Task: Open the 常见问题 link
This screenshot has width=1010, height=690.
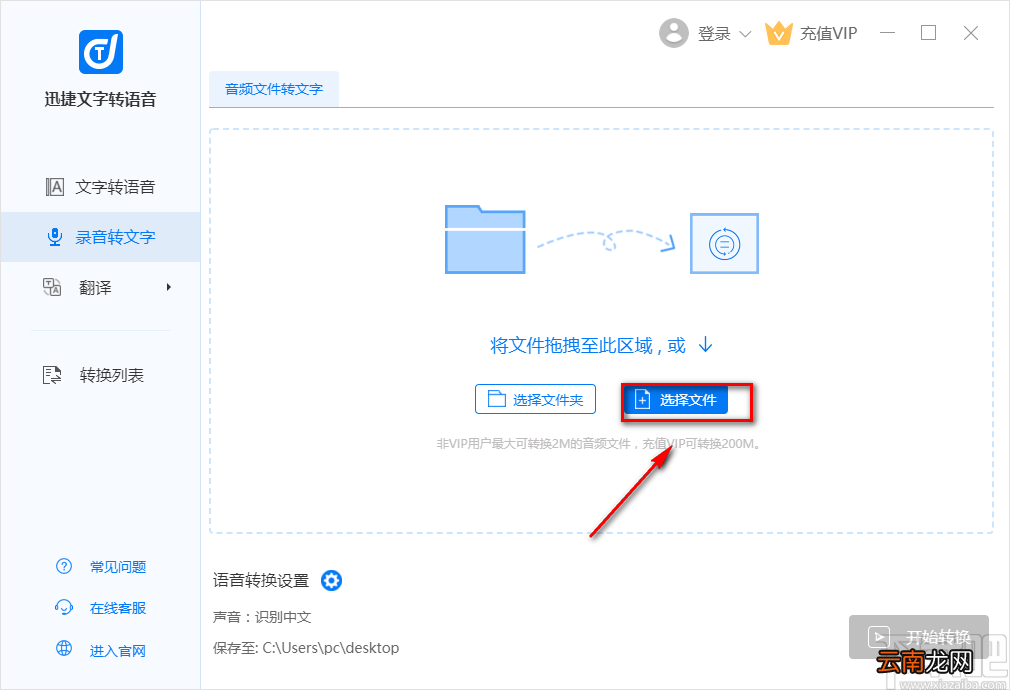Action: [118, 567]
